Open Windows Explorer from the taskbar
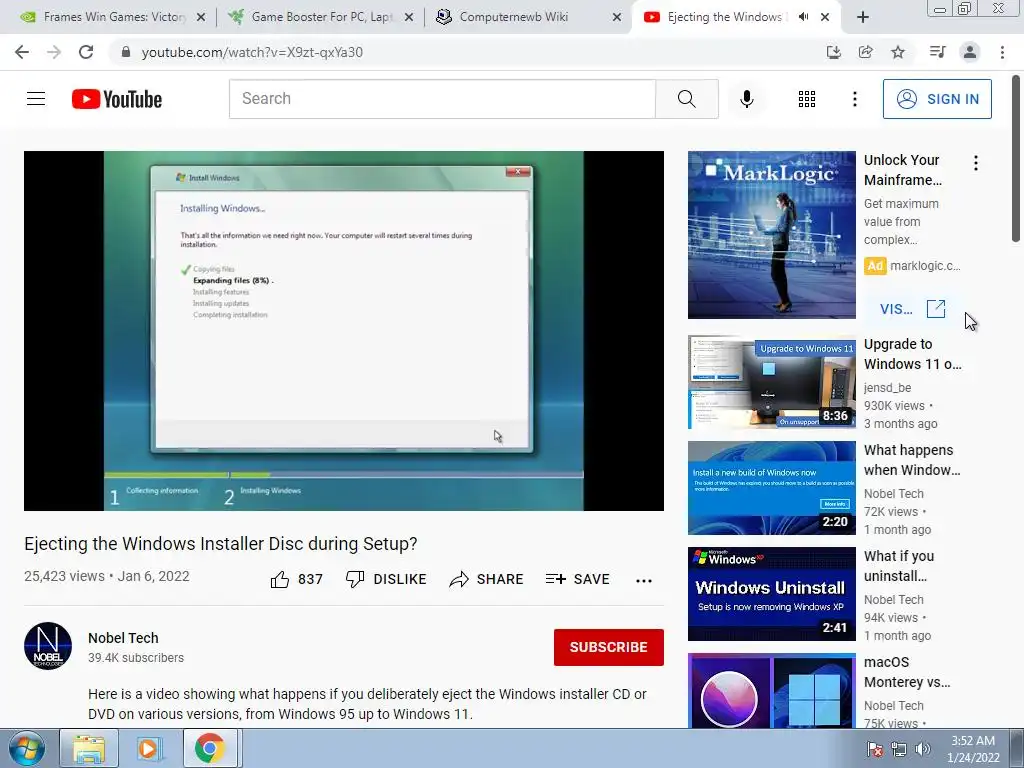 89,748
